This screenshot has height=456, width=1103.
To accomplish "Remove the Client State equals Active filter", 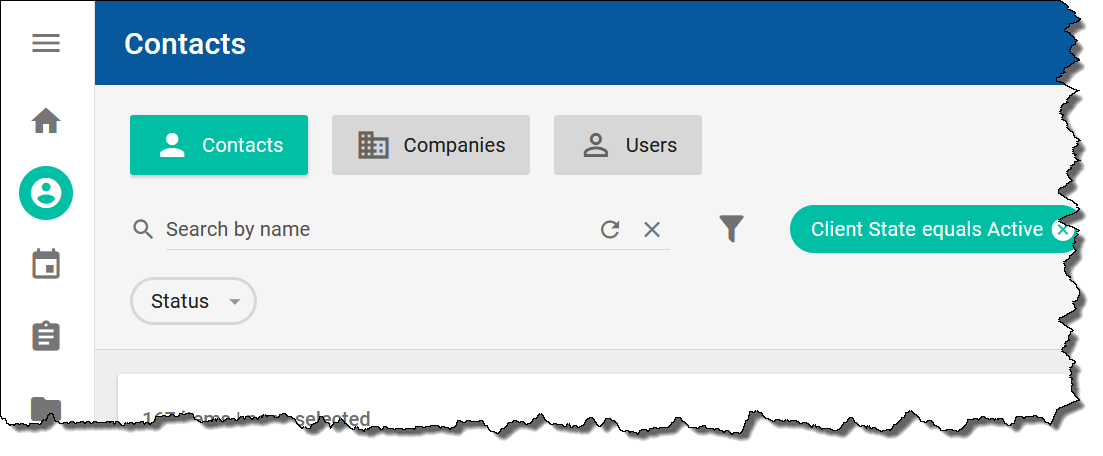I will 1062,230.
